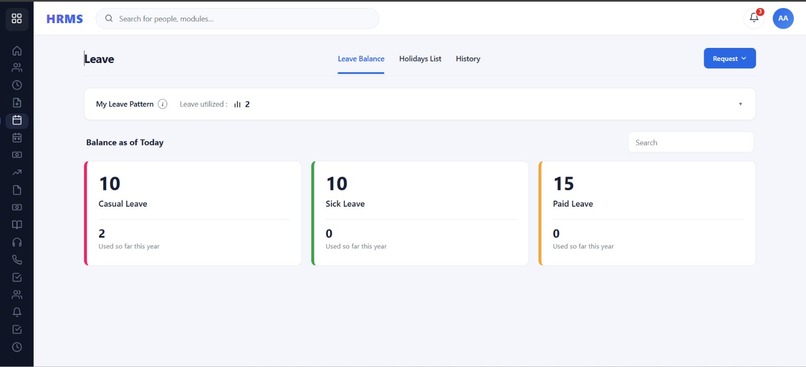Open the clock icon above the file-plus icon

[17, 85]
